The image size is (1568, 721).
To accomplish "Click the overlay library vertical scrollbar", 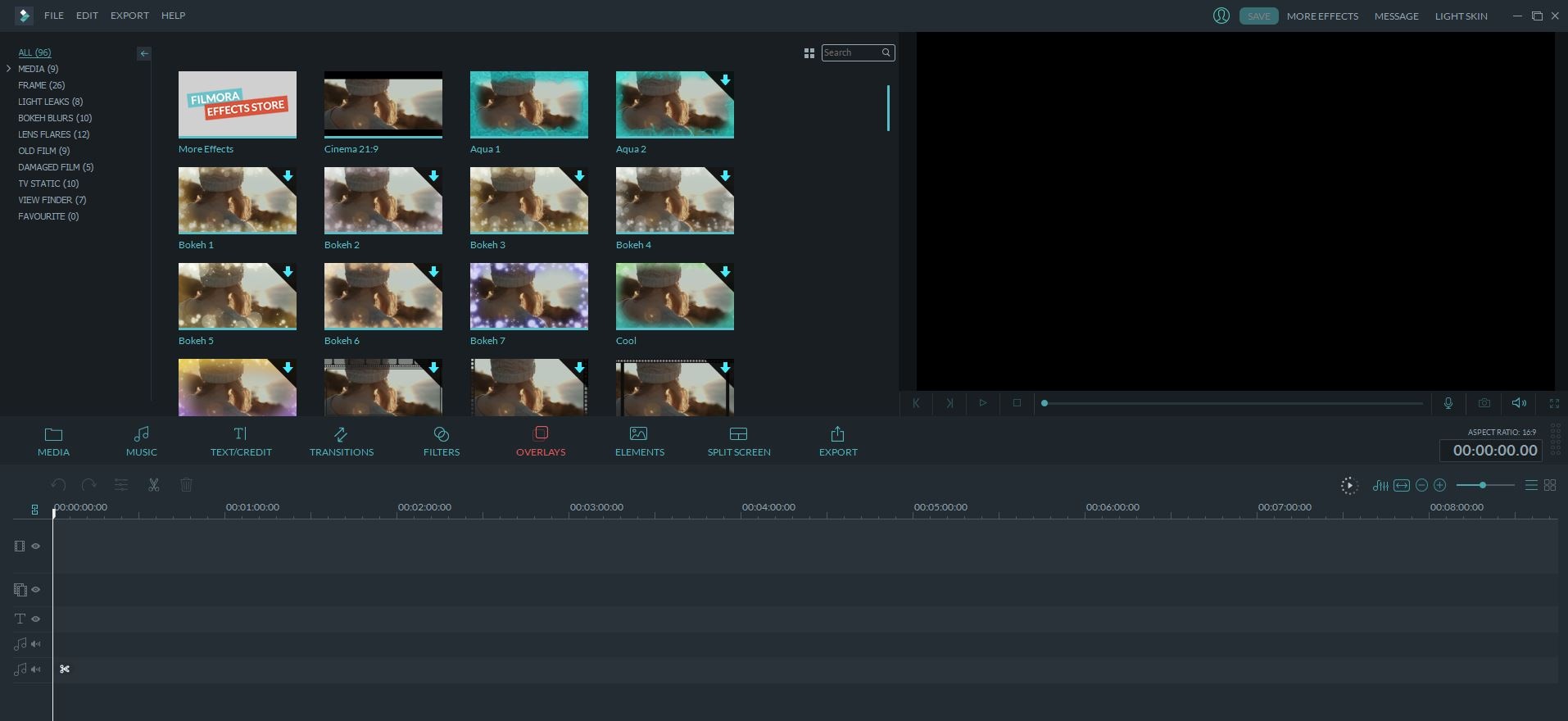I will [888, 108].
